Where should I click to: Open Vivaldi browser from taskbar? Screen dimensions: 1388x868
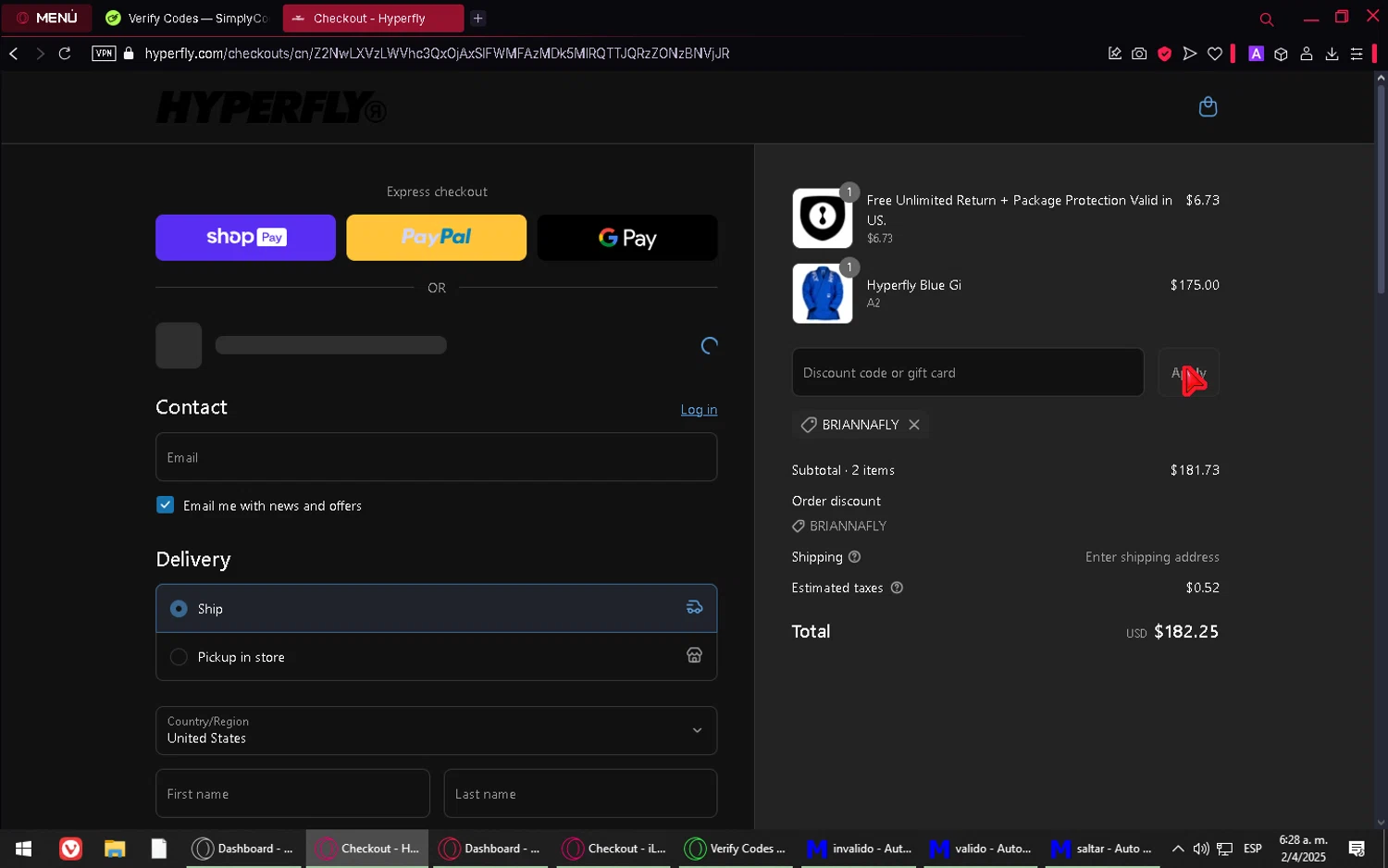click(70, 849)
